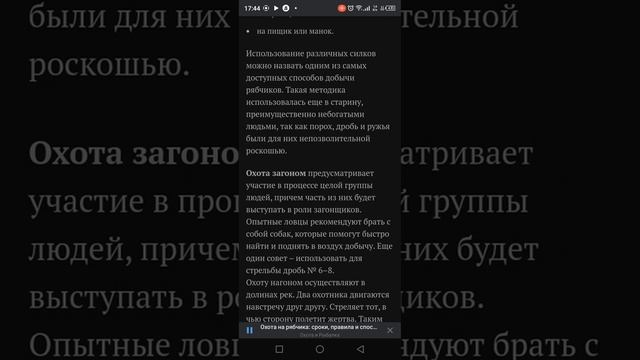Tap the line 'найти и поднять в воздух добычу. Еще'

point(319,246)
